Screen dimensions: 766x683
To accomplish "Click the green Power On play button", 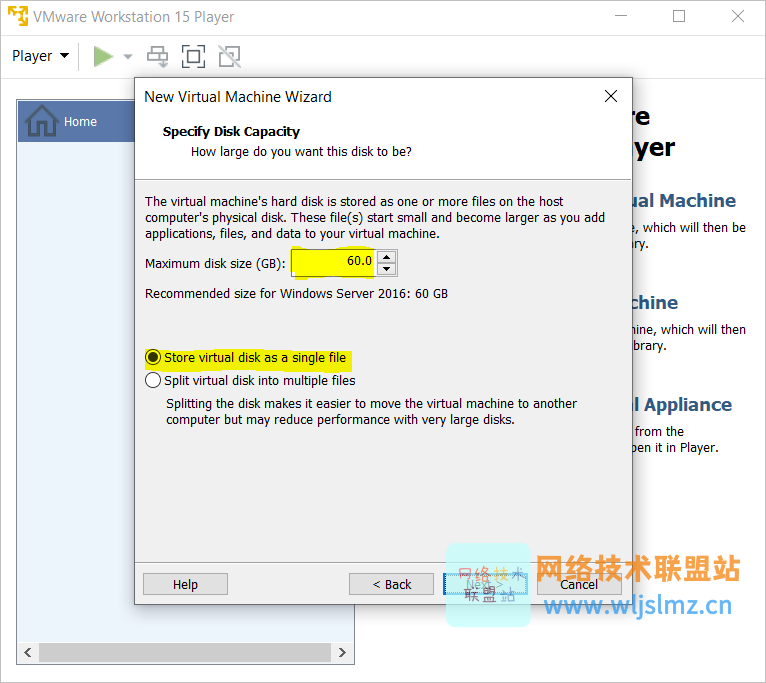I will click(103, 57).
